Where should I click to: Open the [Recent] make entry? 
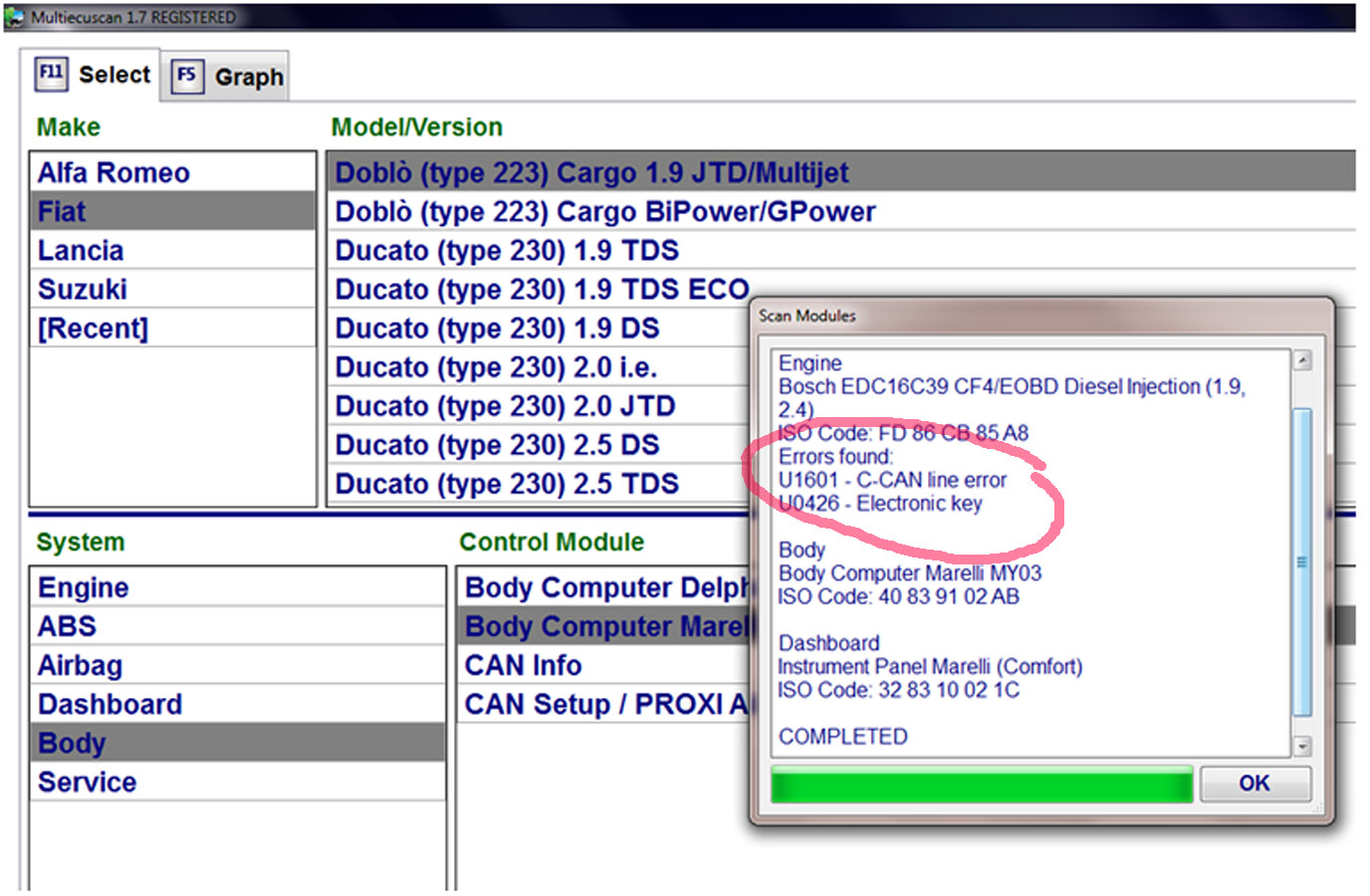pos(173,328)
